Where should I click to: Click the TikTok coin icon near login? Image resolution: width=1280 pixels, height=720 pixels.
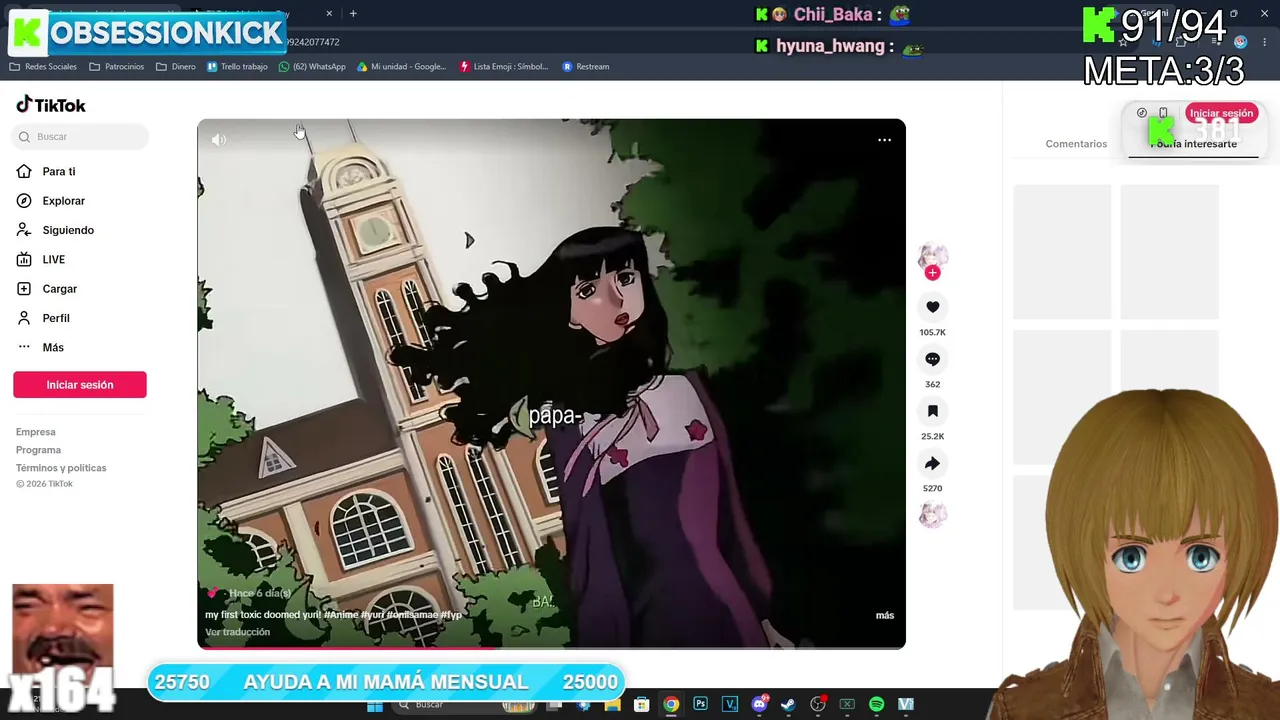(x=1142, y=113)
